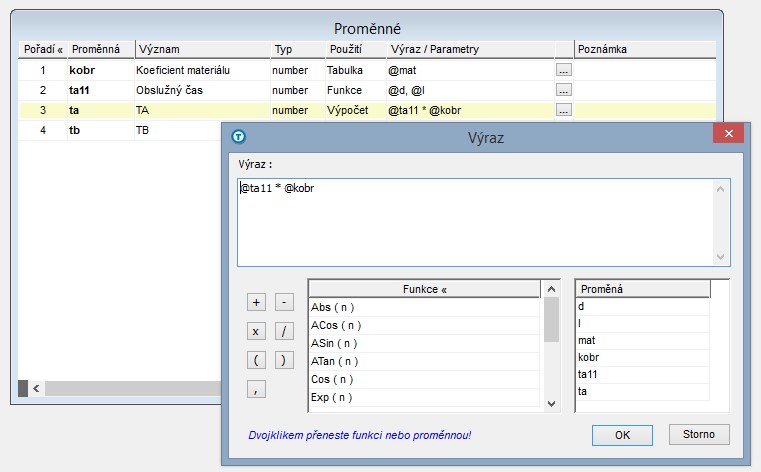This screenshot has width=761, height=472.
Task: Select the ta11 variable name cell
Action: (100, 90)
